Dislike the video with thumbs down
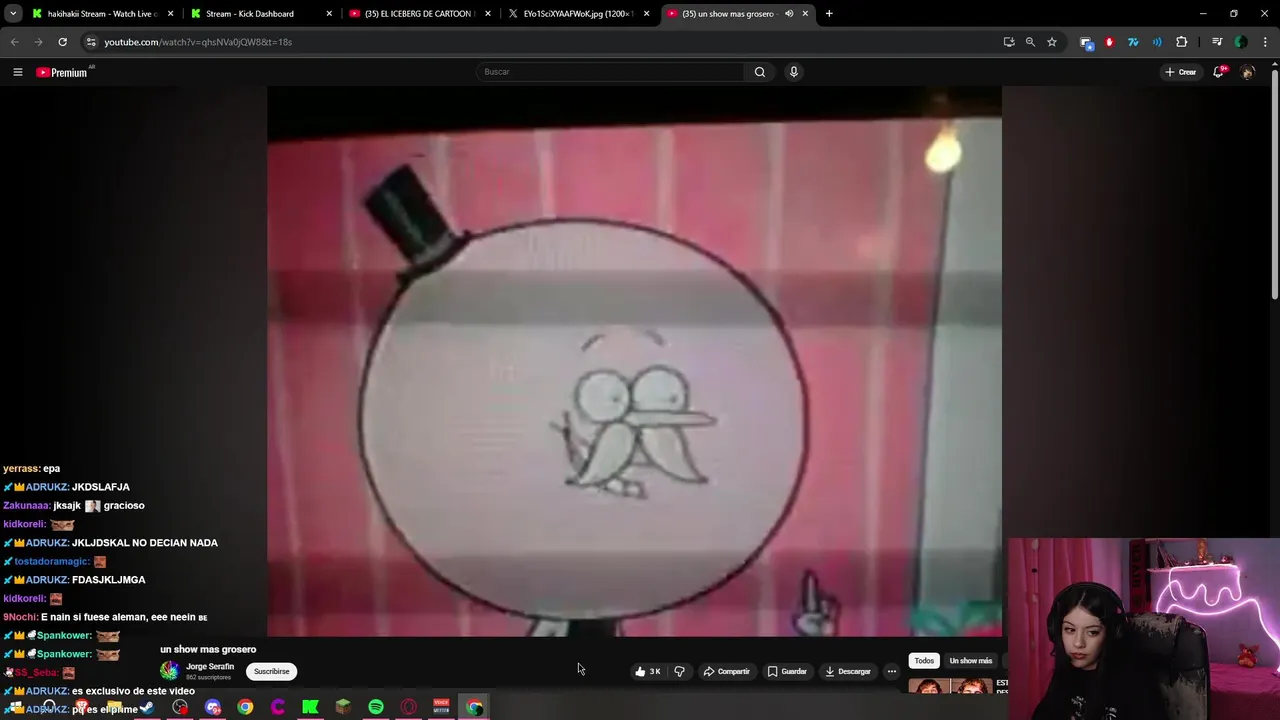Image resolution: width=1280 pixels, height=720 pixels. 679,671
